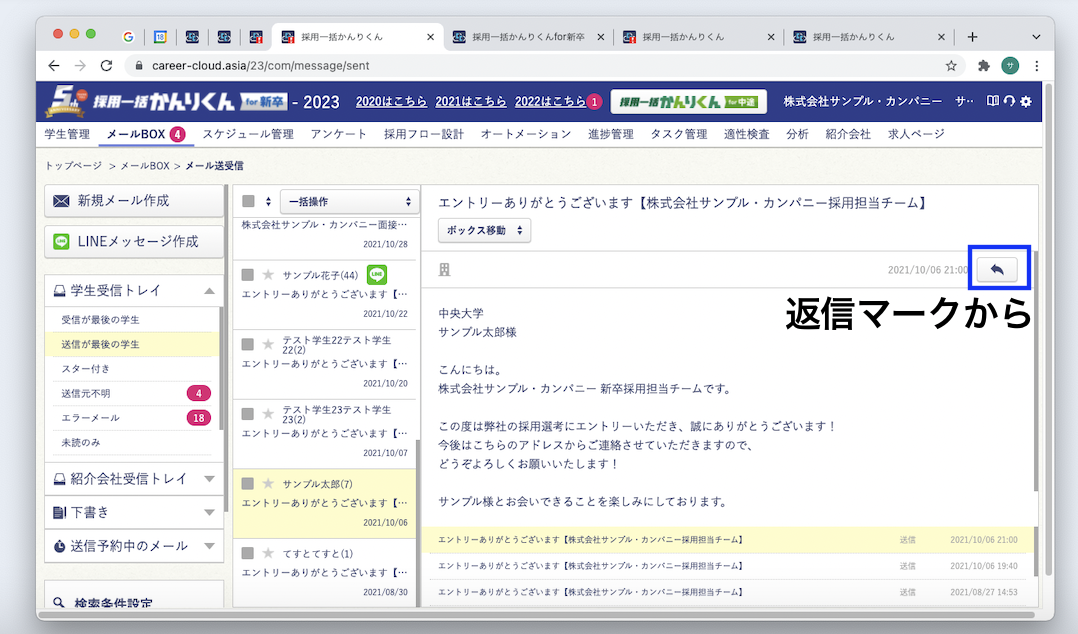This screenshot has height=634, width=1078.
Task: Expand the 下書き section
Action: (209, 512)
